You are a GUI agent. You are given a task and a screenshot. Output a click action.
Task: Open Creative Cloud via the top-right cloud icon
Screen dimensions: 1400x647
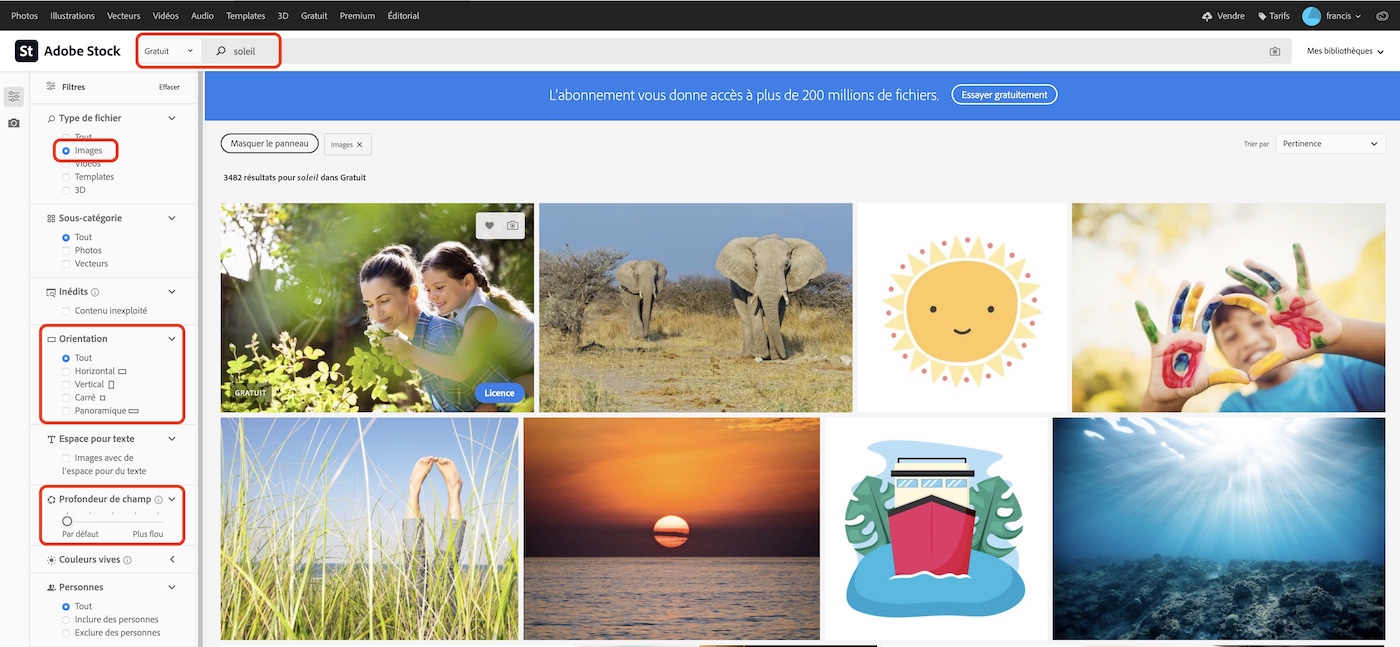pyautogui.click(x=1382, y=15)
